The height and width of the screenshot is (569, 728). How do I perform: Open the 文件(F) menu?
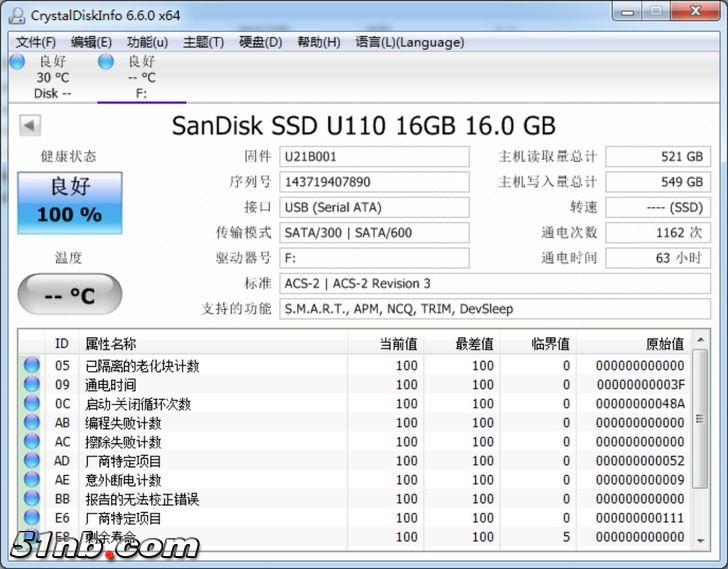(36, 42)
